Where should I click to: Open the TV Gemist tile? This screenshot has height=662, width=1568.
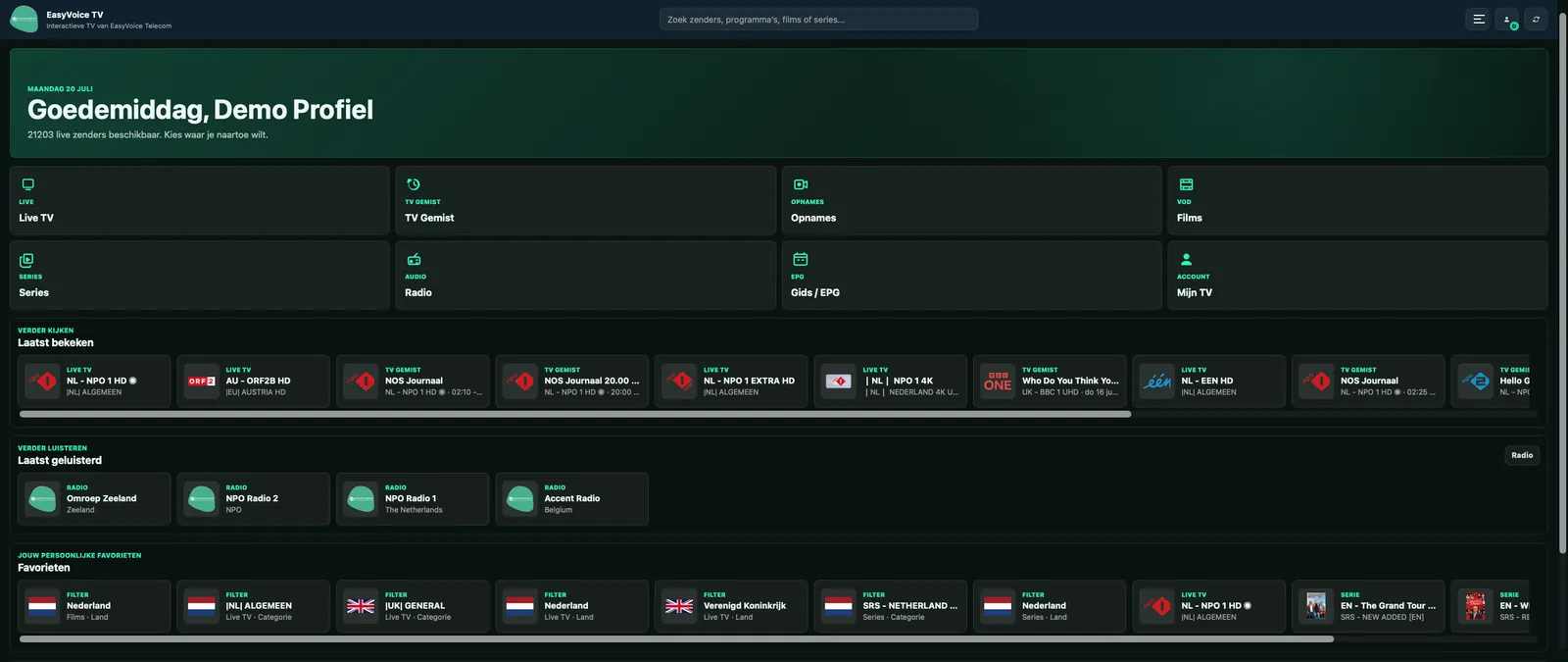[x=586, y=200]
